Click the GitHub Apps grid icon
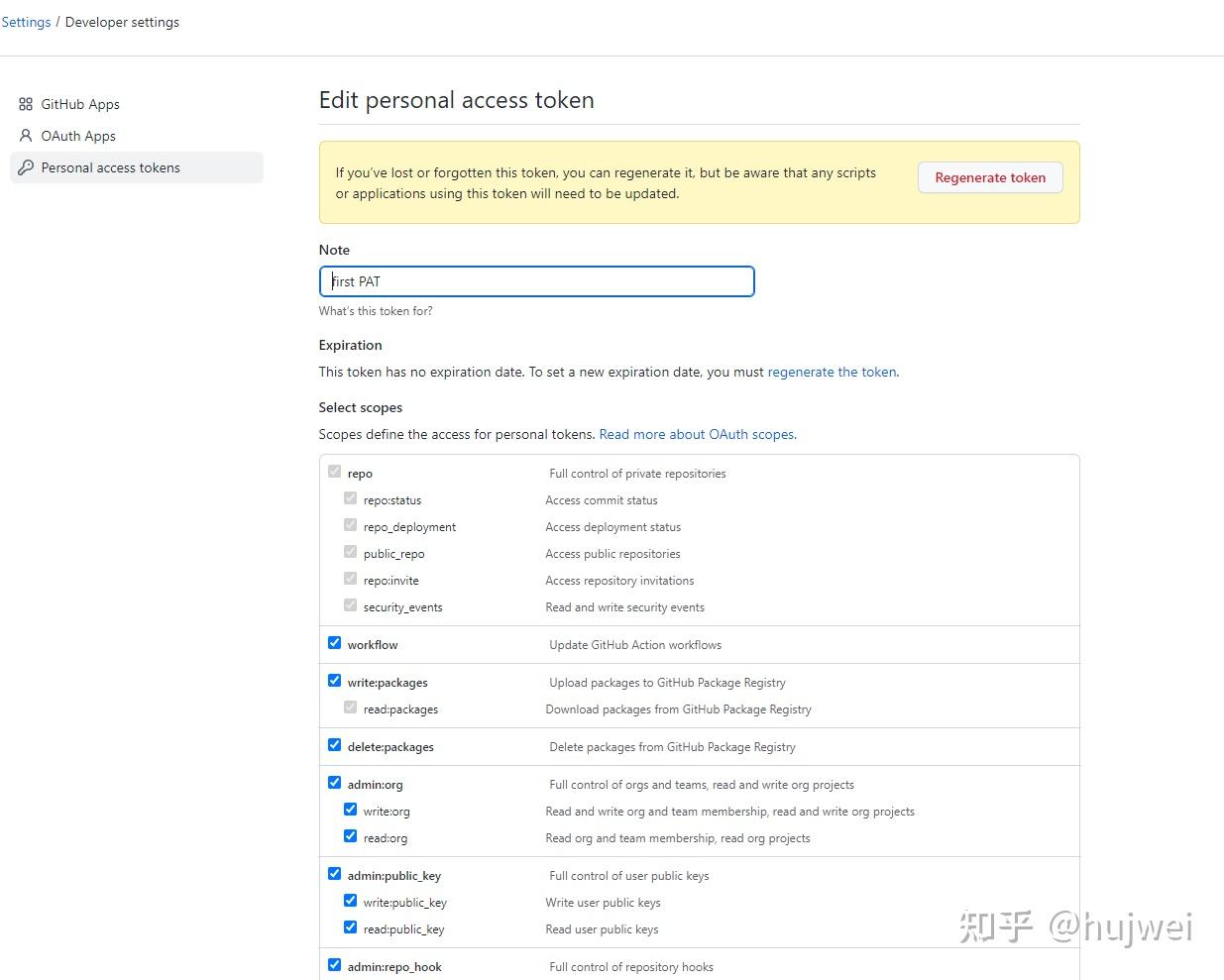 (x=26, y=104)
